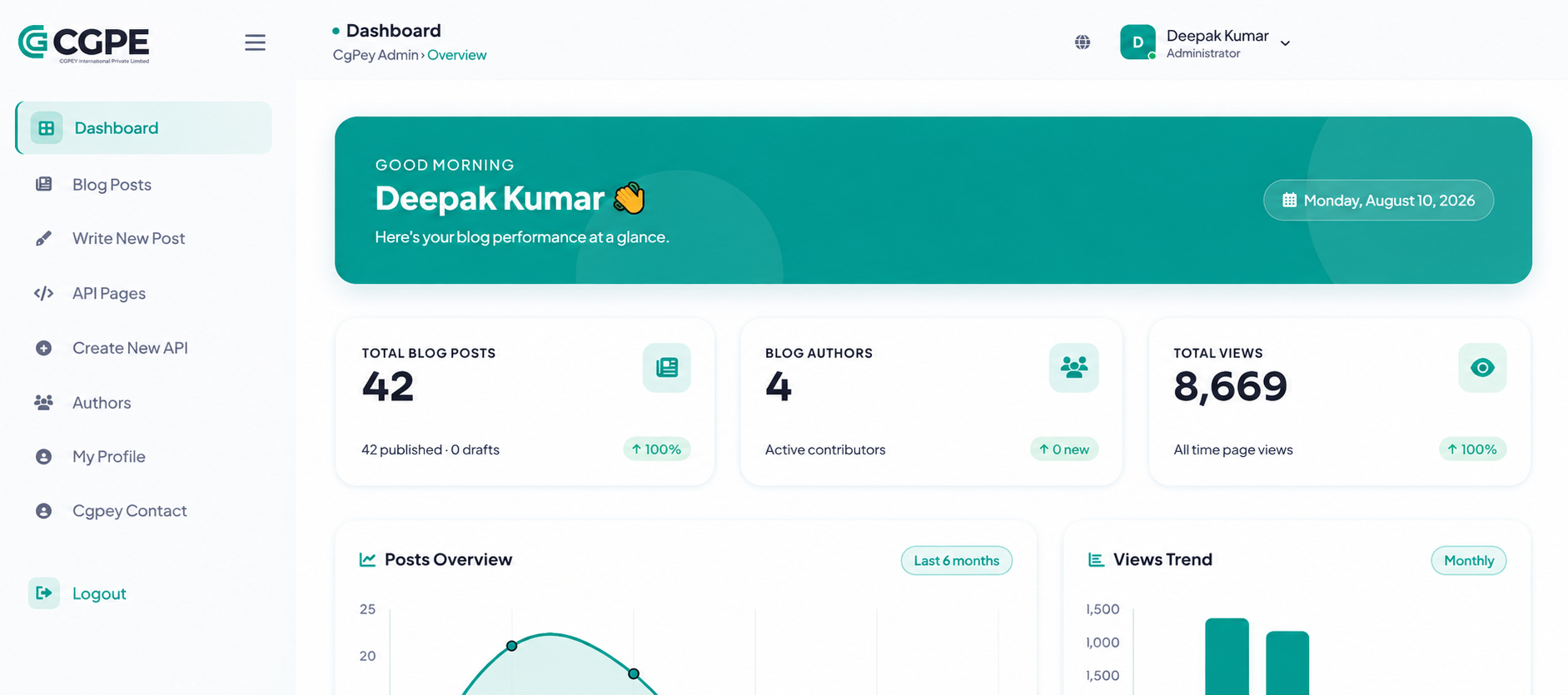Click the first data point on Posts Overview curve
The width and height of the screenshot is (1568, 695).
tap(511, 646)
